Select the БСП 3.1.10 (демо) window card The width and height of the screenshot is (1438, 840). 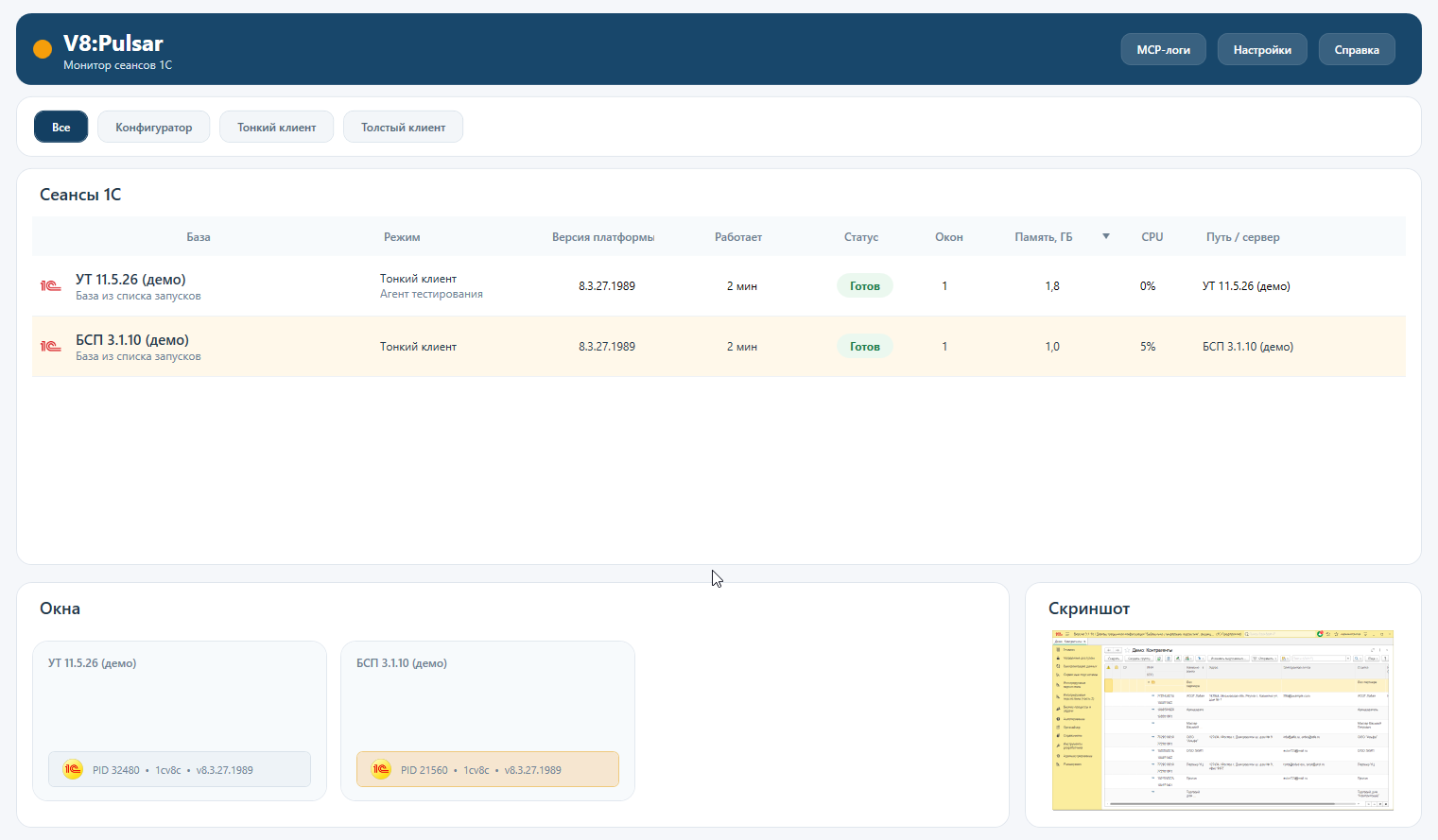point(488,721)
